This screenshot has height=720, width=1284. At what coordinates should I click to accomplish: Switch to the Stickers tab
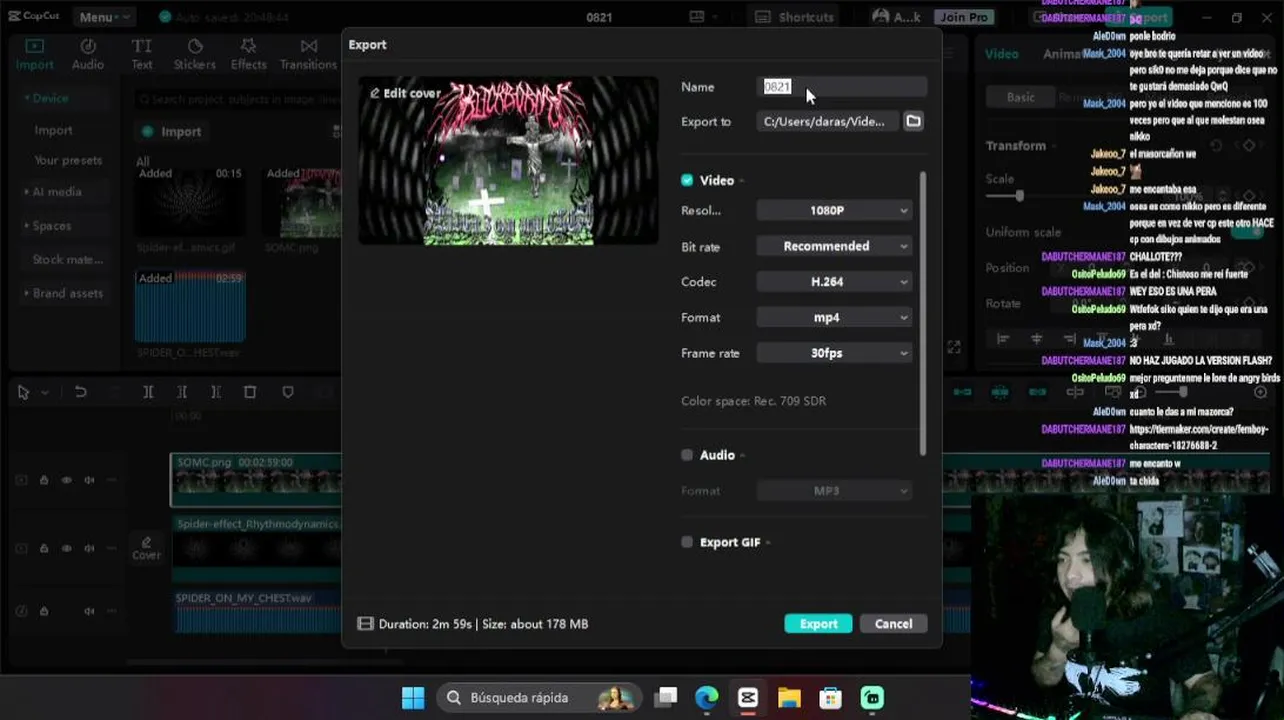[194, 54]
